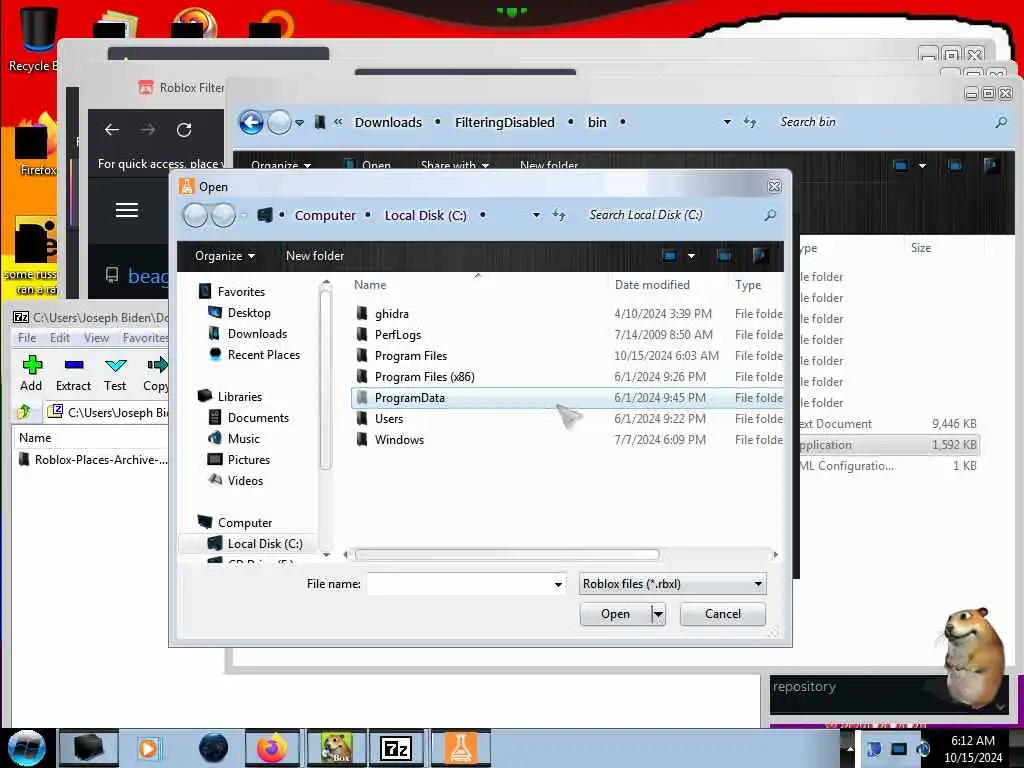The height and width of the screenshot is (768, 1024).
Task: Click Back button in bin Explorer window
Action: click(x=251, y=122)
